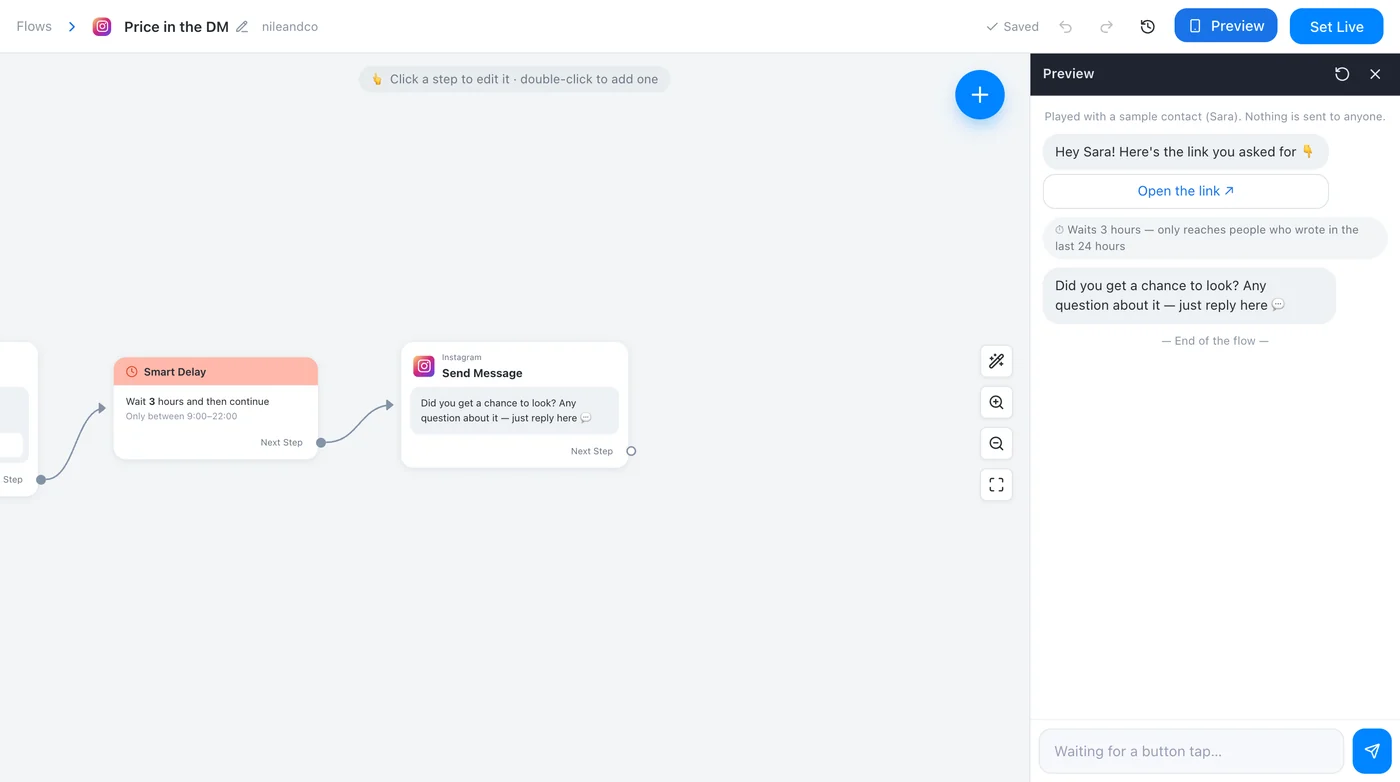Click the Set Live button

coord(1337,27)
